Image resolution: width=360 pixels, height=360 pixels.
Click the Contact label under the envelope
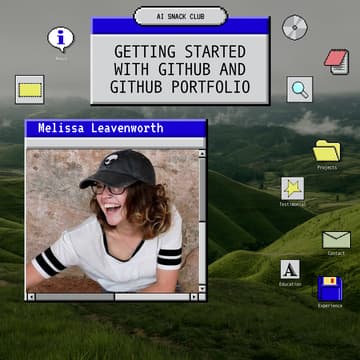click(x=336, y=253)
